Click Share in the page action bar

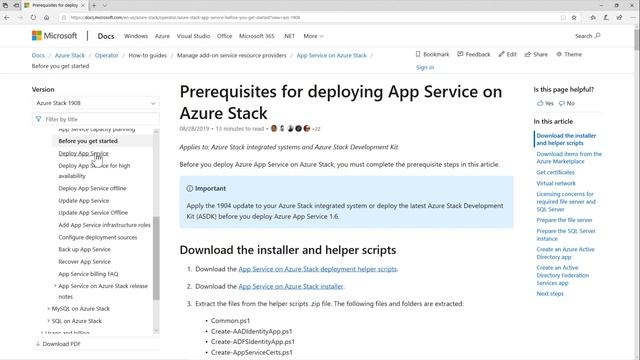click(536, 54)
